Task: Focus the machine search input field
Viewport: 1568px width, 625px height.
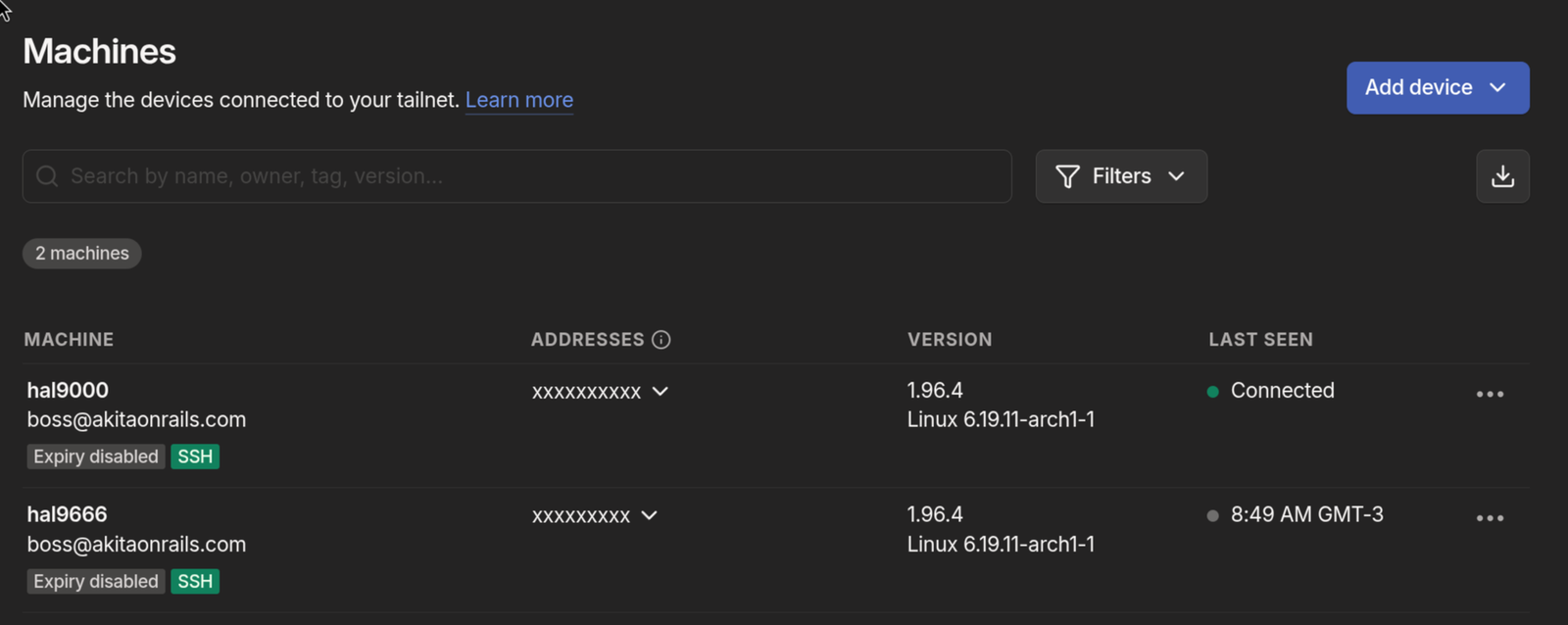Action: (529, 176)
